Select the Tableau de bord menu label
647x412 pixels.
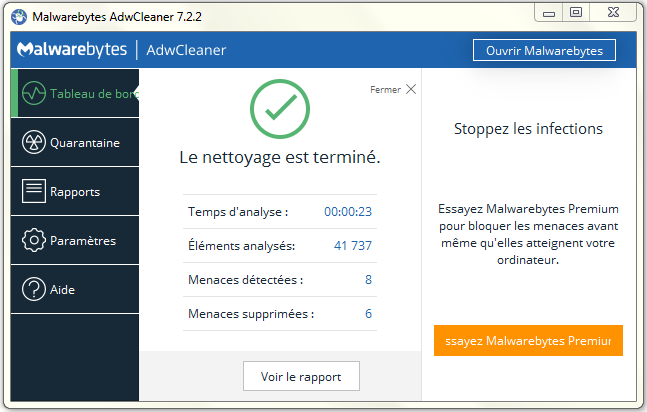pos(94,94)
